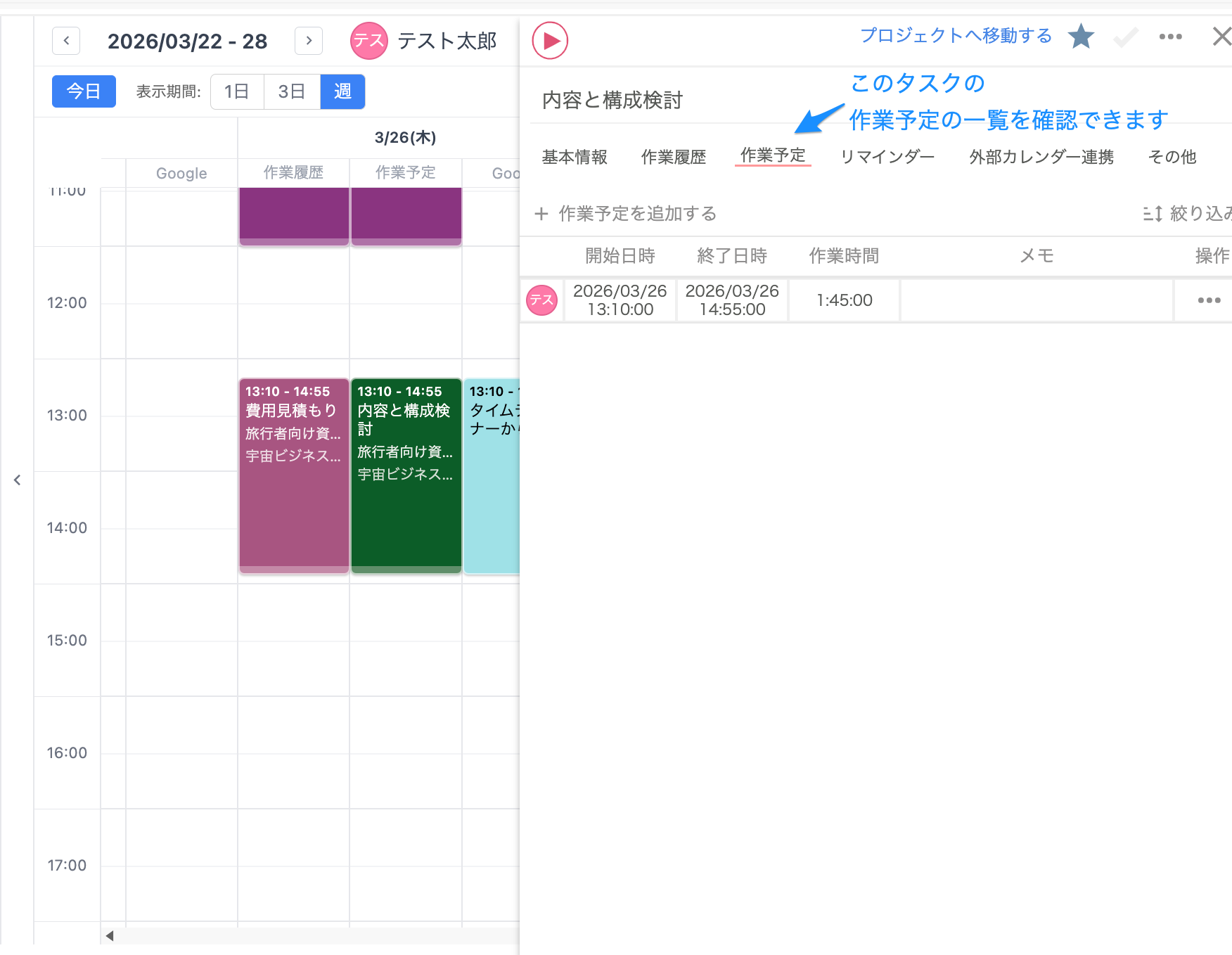Mark the task complete with checkmark icon

[x=1124, y=37]
